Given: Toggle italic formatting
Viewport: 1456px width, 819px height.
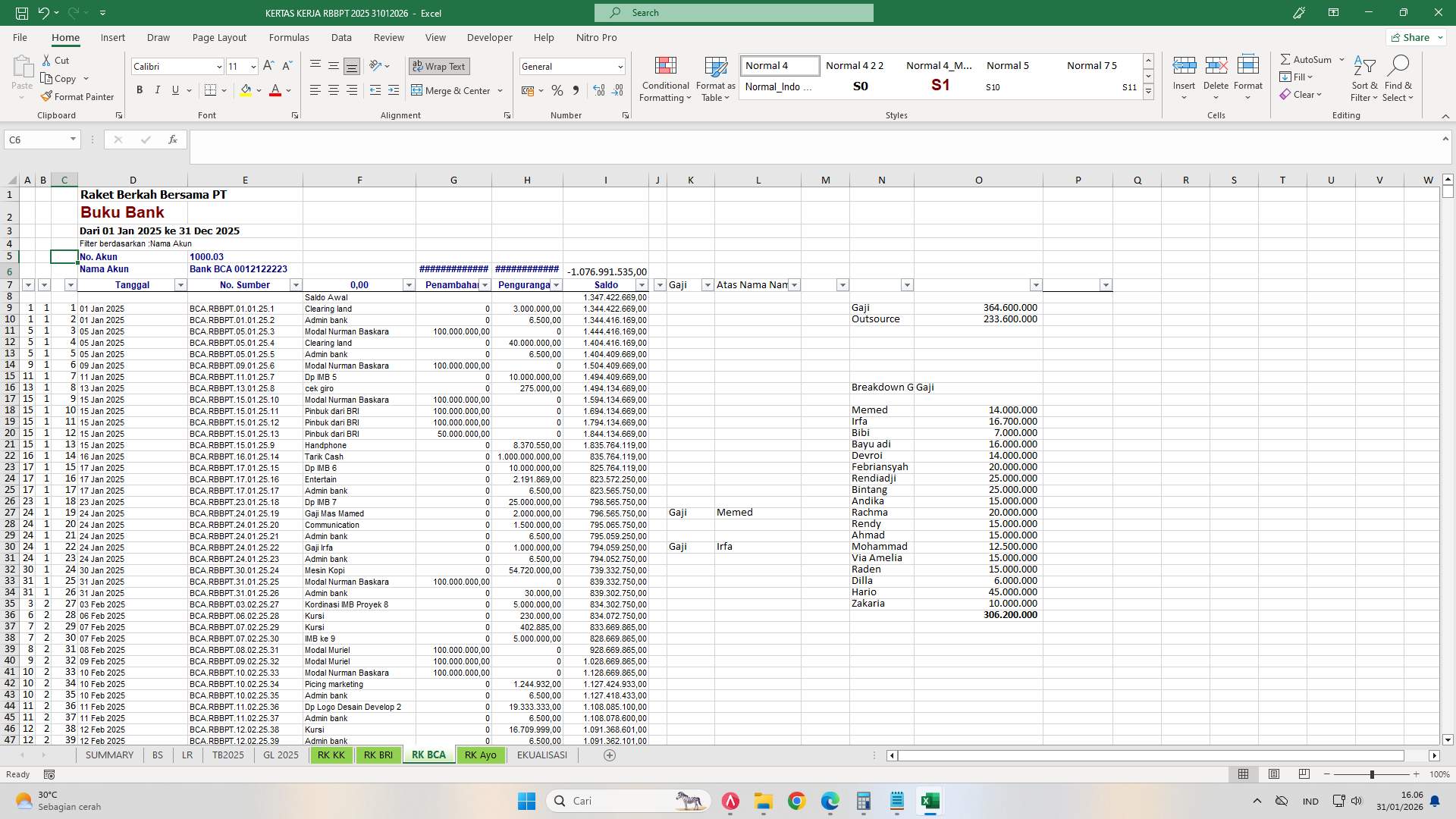Looking at the screenshot, I should click(x=158, y=89).
